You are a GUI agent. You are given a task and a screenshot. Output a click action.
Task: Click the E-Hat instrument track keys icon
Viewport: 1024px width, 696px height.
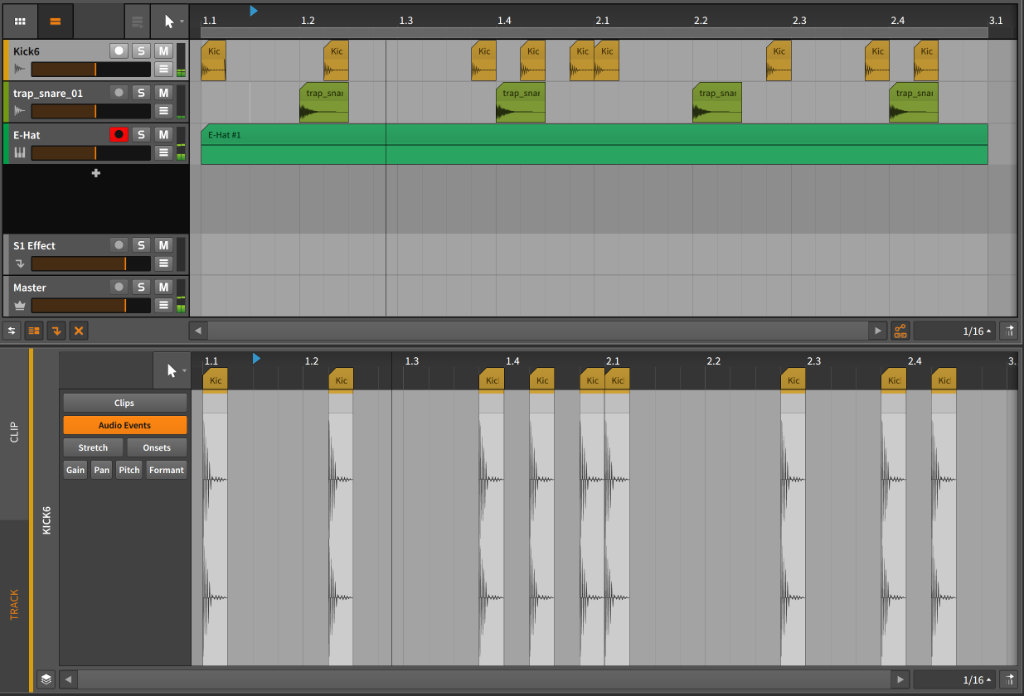[x=20, y=153]
